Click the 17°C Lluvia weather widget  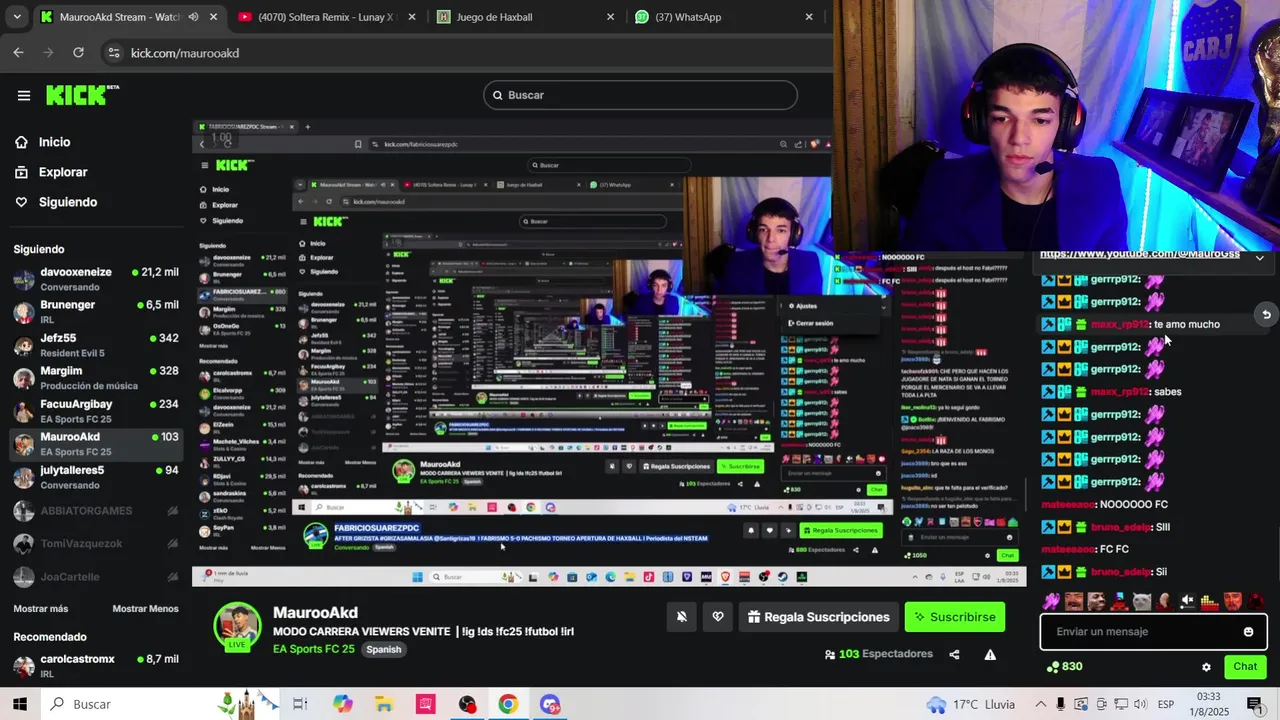pyautogui.click(x=971, y=704)
